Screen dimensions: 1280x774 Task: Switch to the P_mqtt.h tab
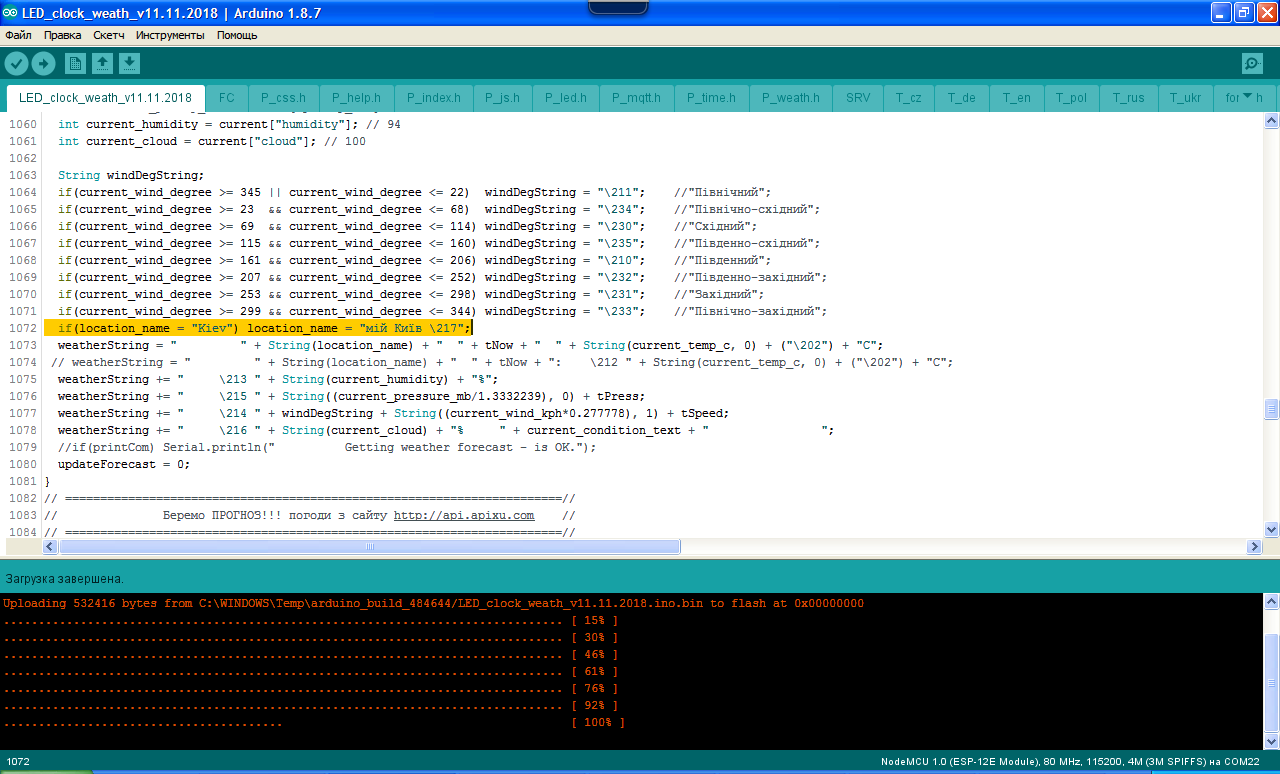coord(637,98)
